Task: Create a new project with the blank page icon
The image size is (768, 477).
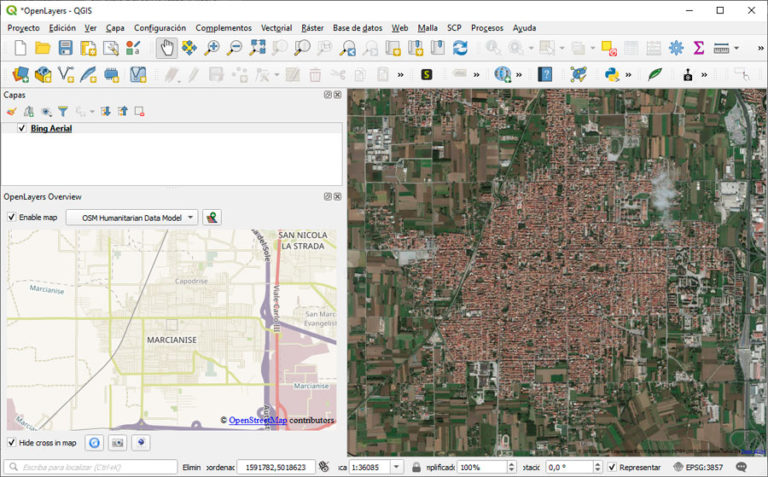Action: tap(20, 48)
